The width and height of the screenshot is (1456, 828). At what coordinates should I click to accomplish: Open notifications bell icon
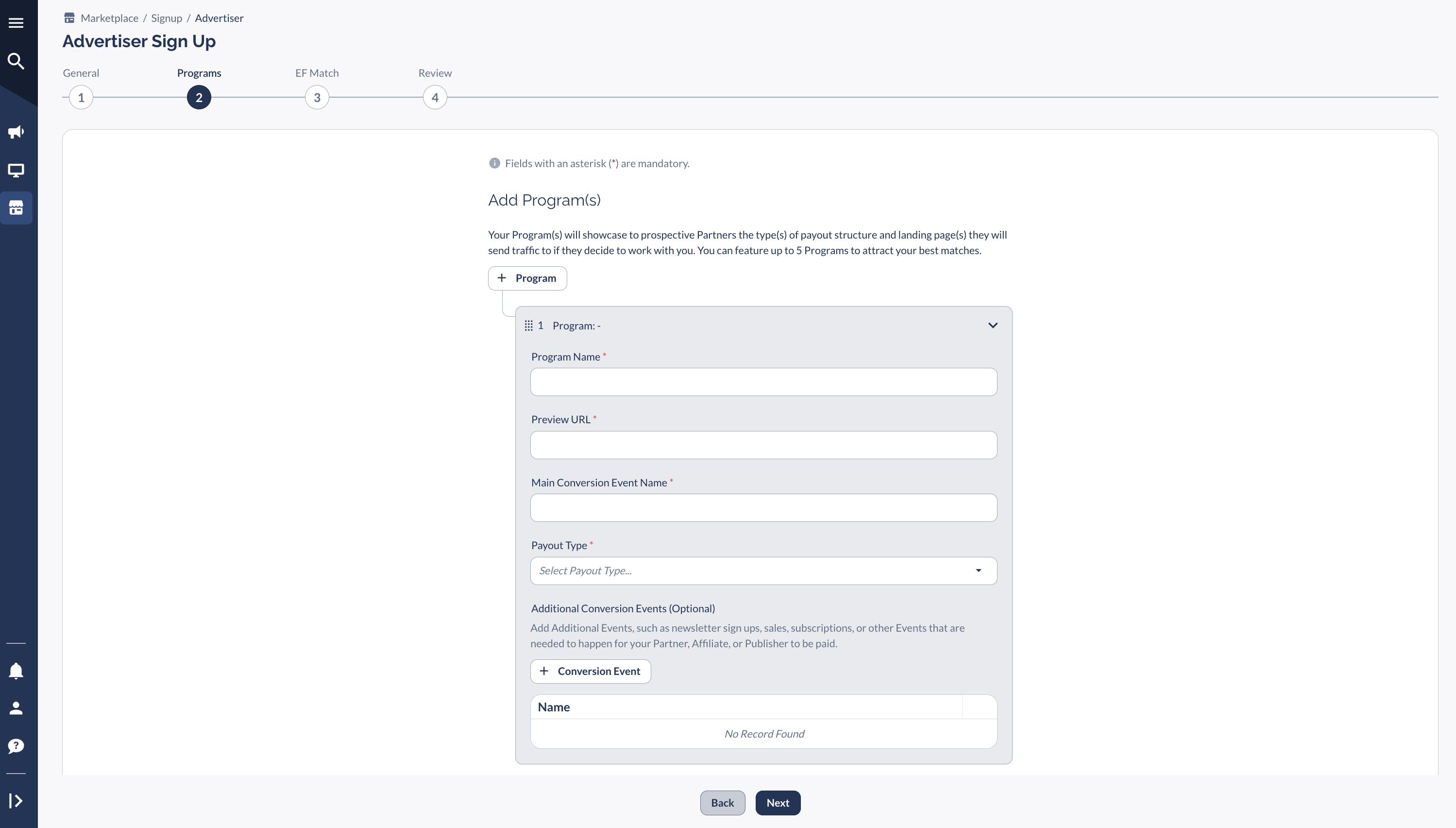pyautogui.click(x=16, y=671)
